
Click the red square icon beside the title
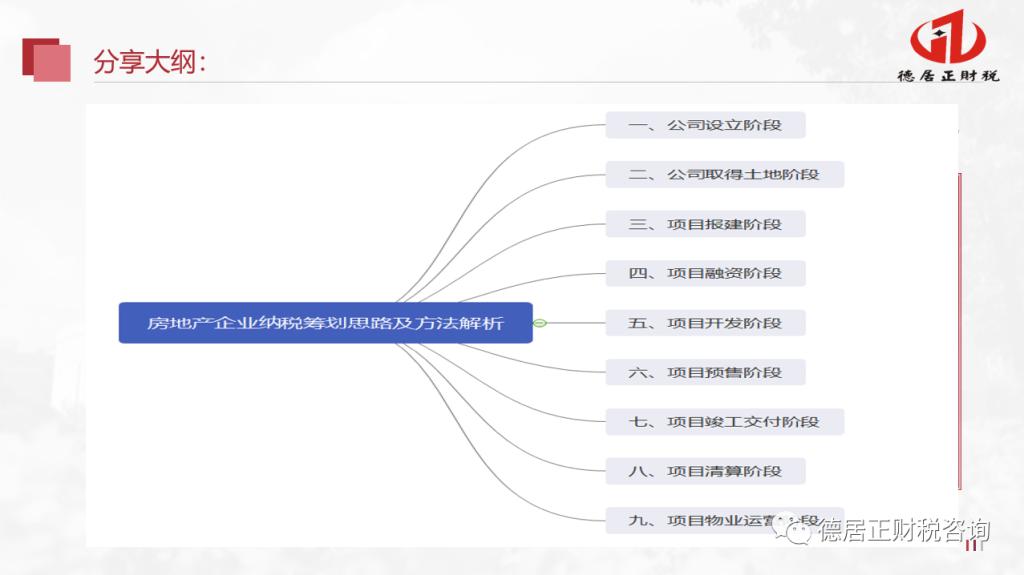pos(46,59)
